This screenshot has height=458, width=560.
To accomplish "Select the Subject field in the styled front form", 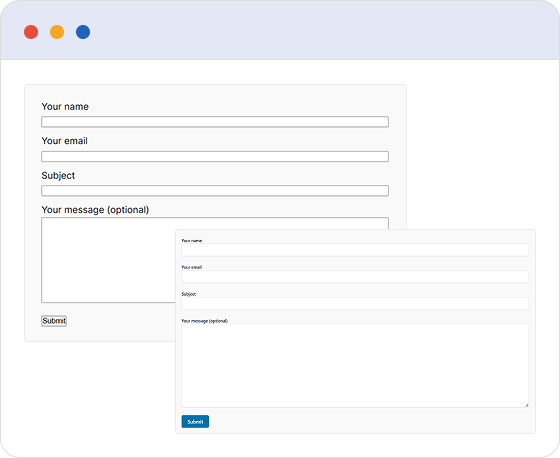I will click(x=355, y=304).
